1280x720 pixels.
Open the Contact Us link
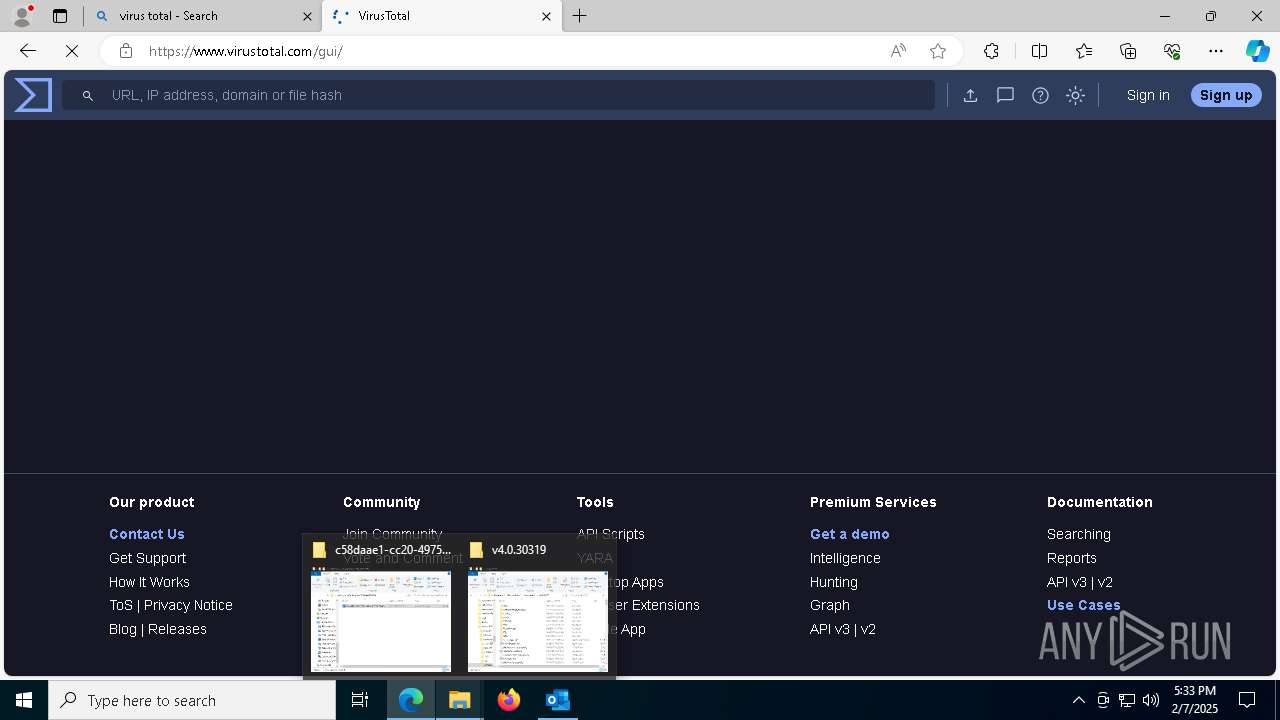(x=147, y=534)
